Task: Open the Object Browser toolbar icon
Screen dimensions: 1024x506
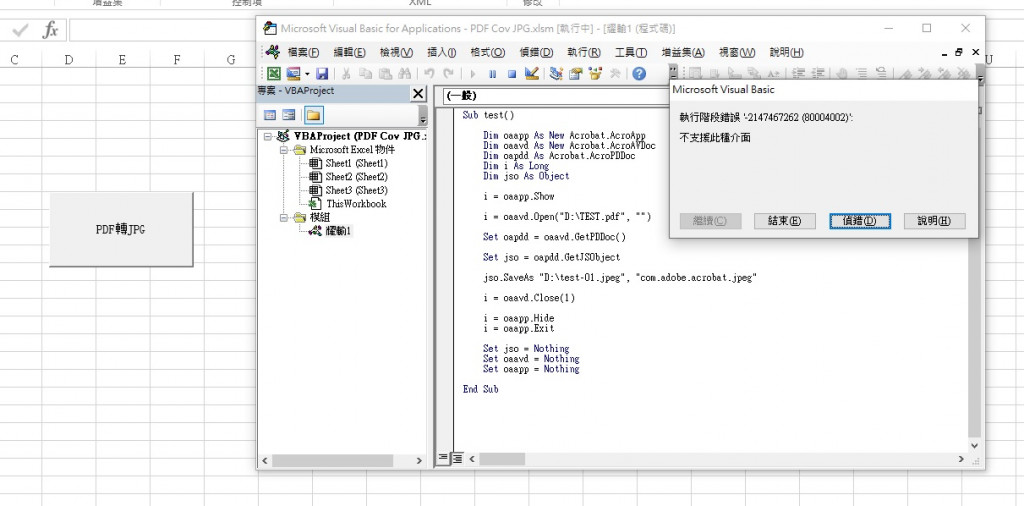Action: pos(595,74)
